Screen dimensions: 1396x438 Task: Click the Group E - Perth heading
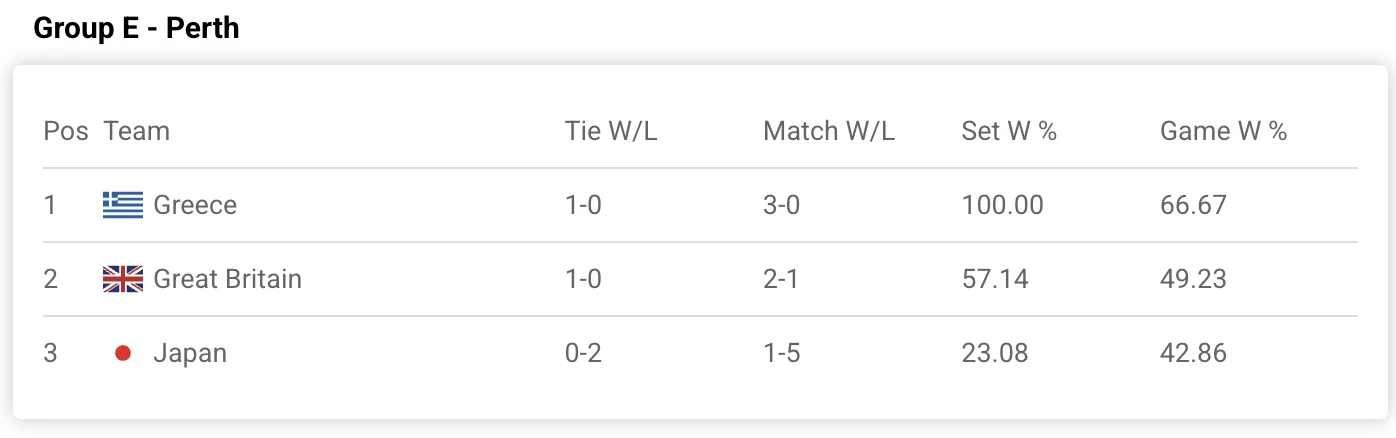coord(137,28)
